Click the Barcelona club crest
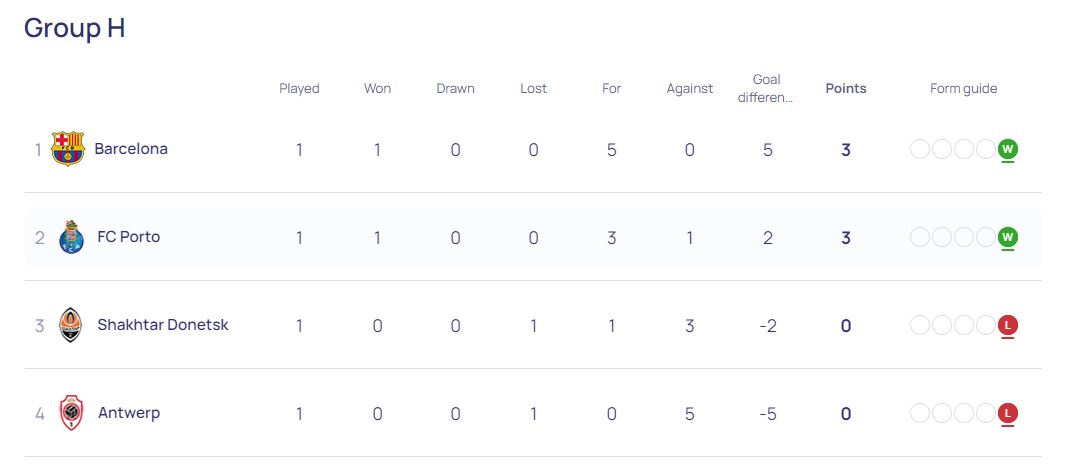1067x467 pixels. coord(67,148)
